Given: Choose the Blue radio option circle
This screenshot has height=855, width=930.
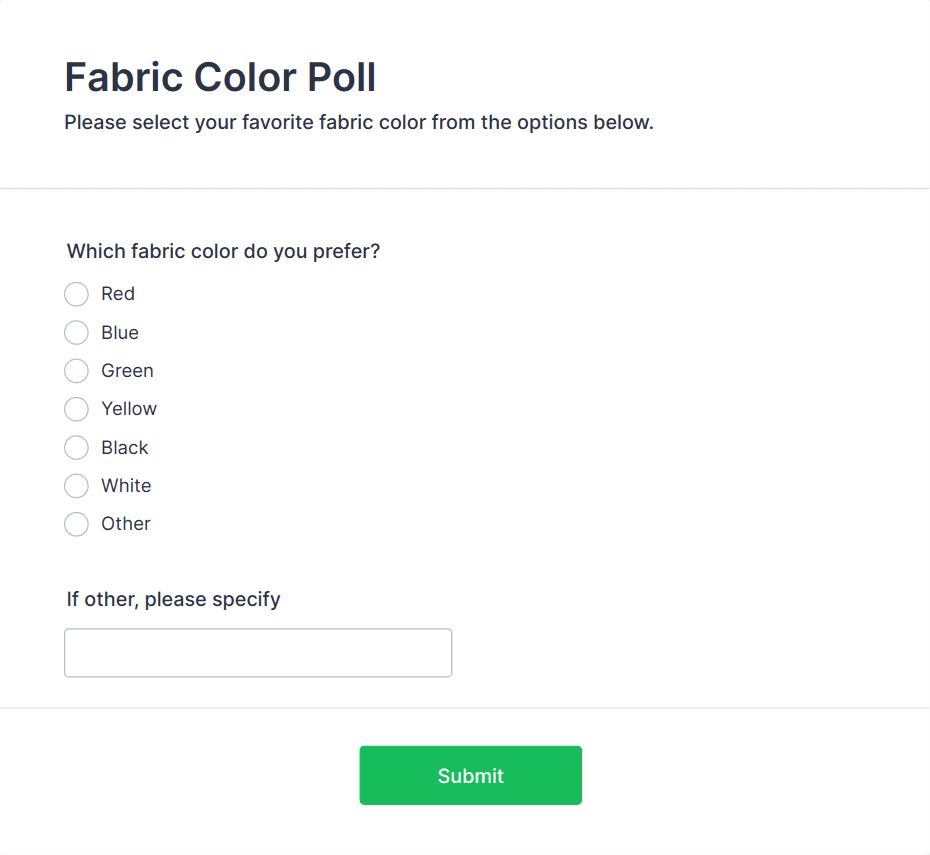Looking at the screenshot, I should 76,332.
